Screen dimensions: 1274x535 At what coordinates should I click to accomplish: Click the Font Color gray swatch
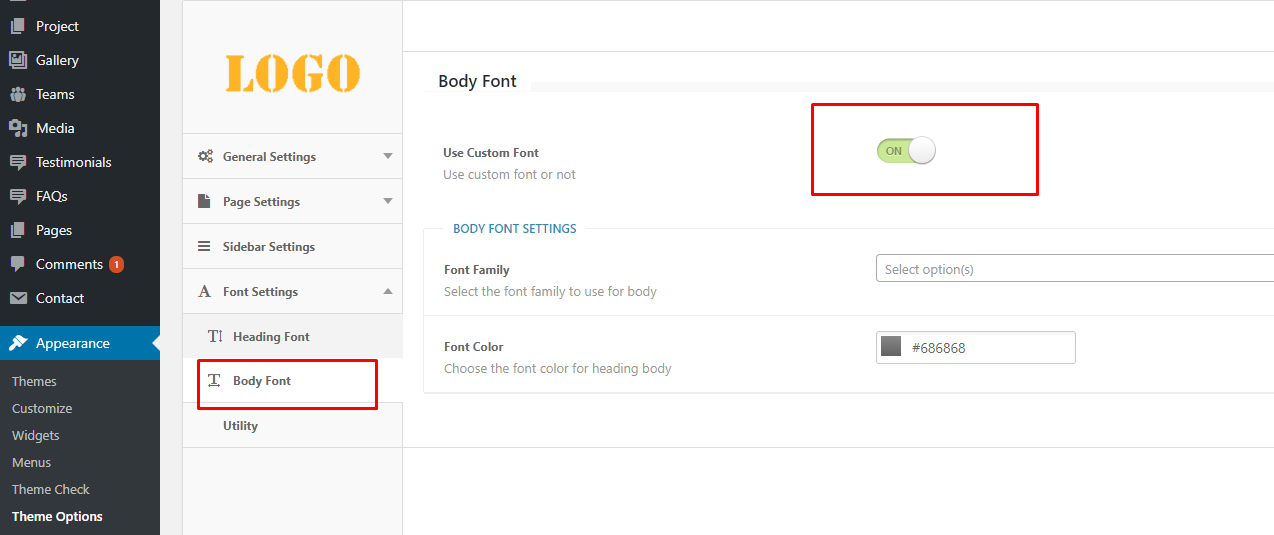point(891,347)
